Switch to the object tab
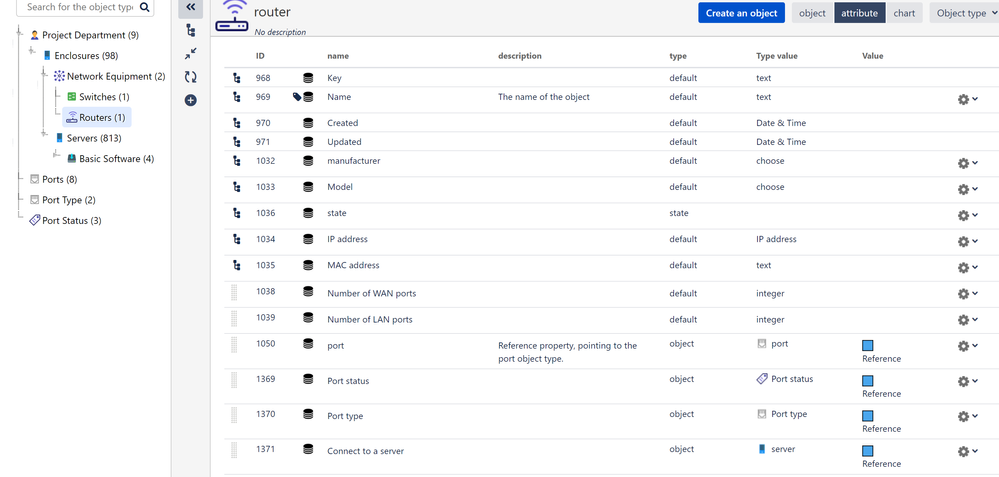 [812, 13]
